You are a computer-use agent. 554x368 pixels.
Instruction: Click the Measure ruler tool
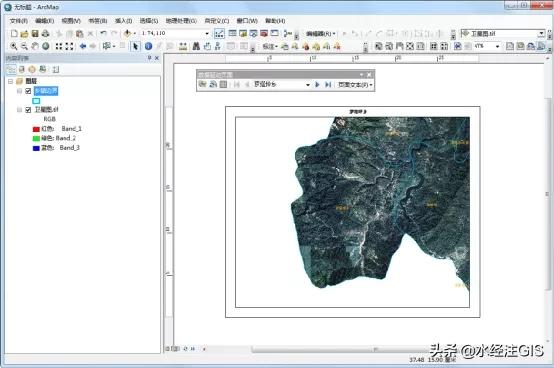point(183,46)
